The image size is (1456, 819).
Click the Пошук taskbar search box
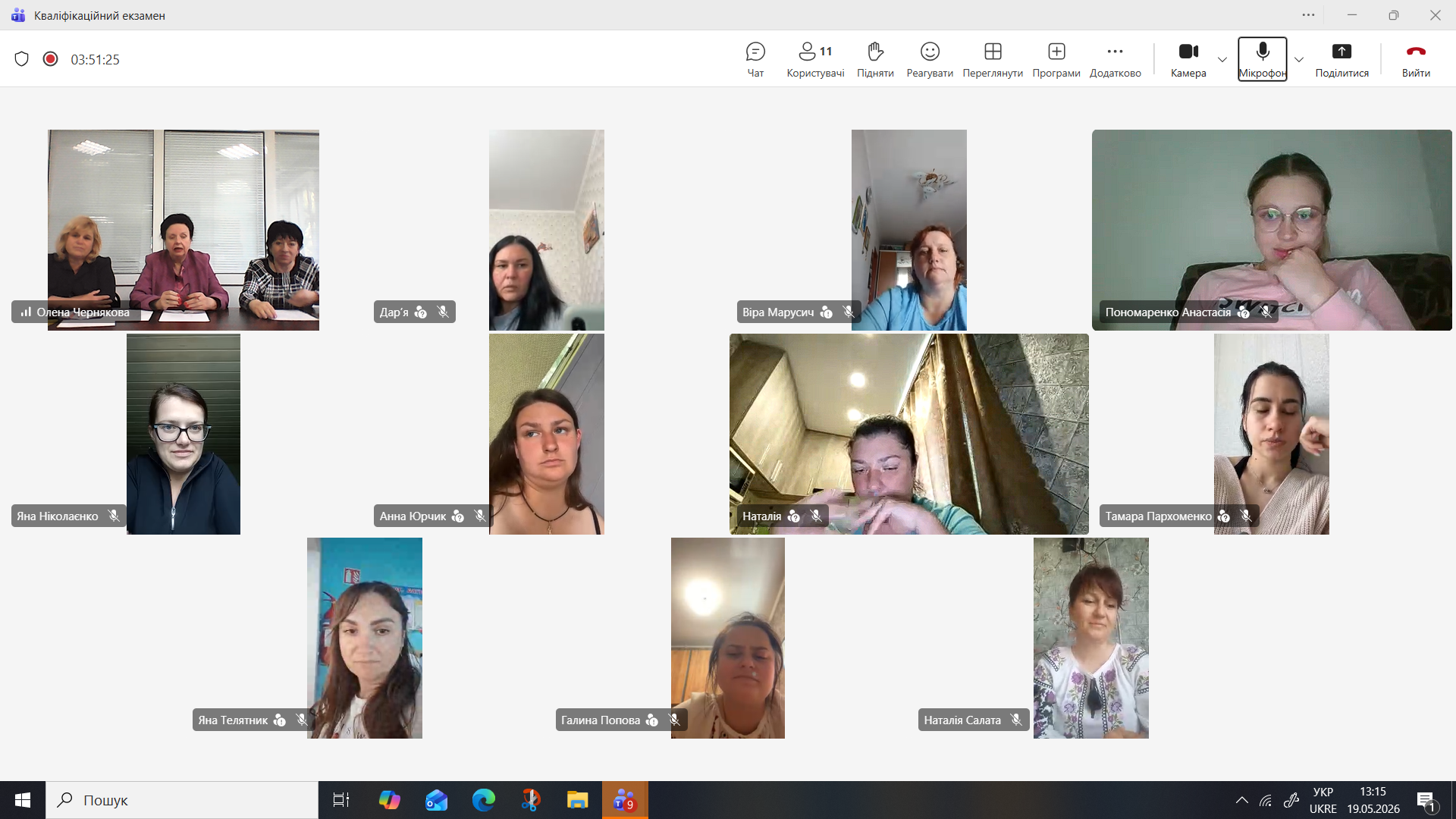182,800
